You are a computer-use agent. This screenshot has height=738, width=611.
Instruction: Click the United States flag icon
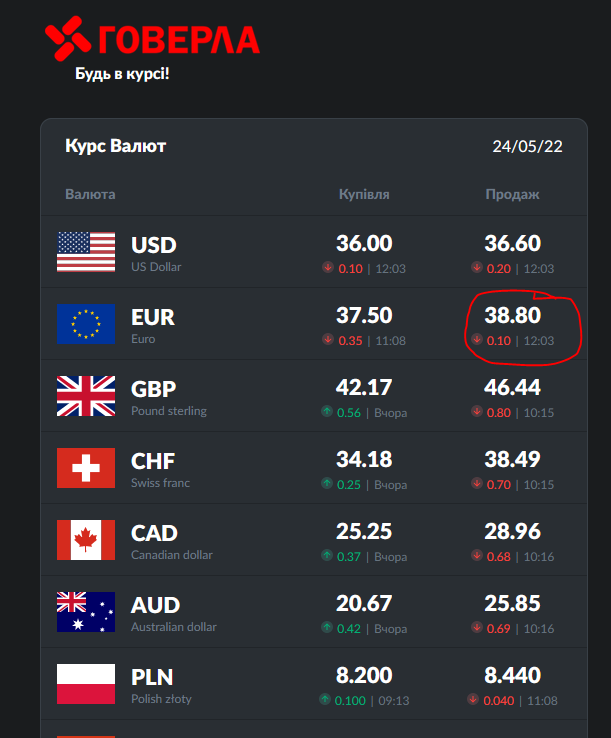click(86, 252)
